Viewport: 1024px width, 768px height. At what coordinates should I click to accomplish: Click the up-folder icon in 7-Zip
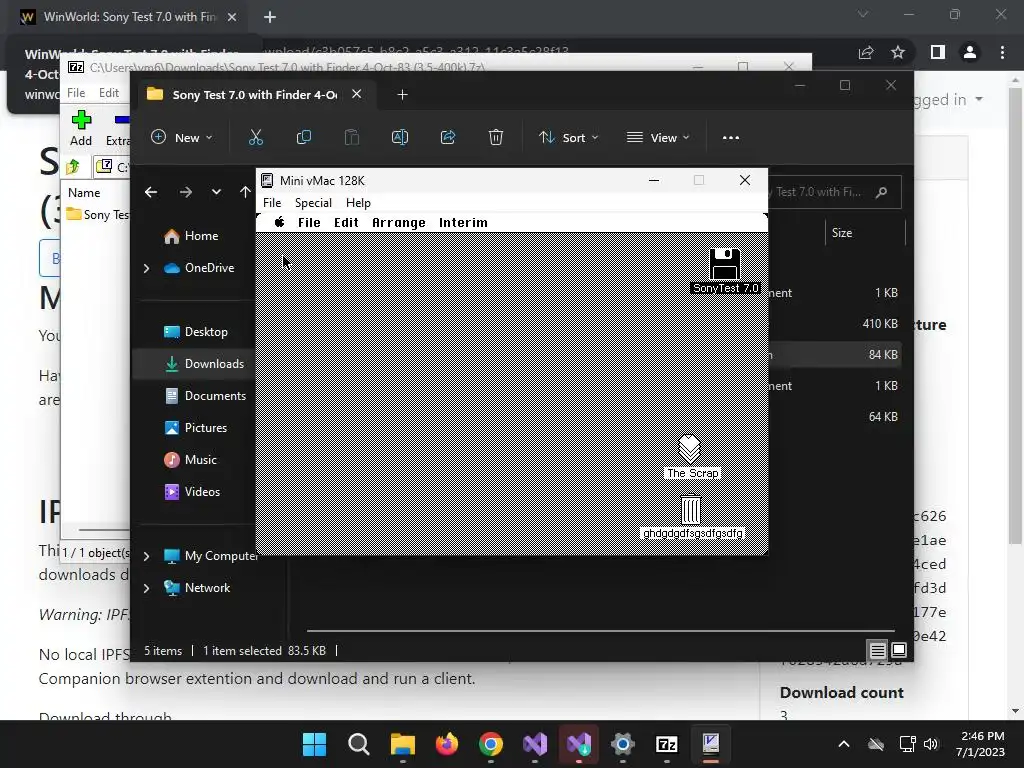(x=73, y=167)
